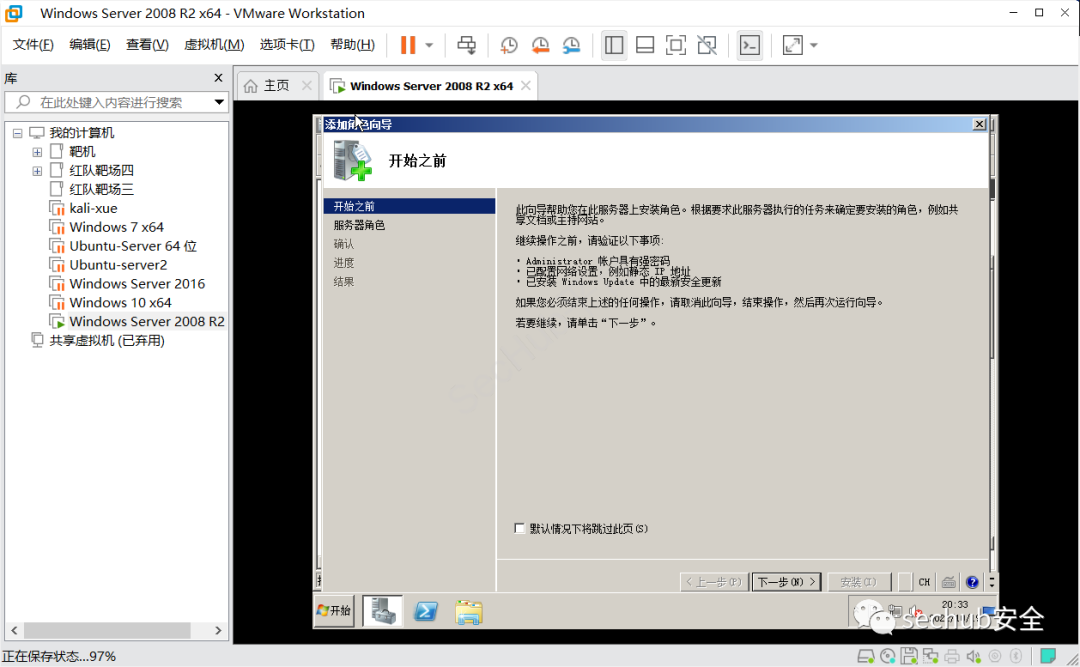This screenshot has height=667, width=1080.
Task: Open the snapshot manager icon
Action: 571,45
